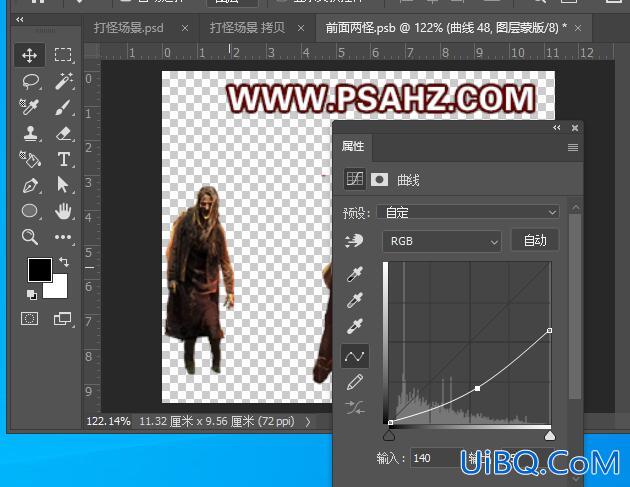Pick the black point eyedropper

coord(355,274)
